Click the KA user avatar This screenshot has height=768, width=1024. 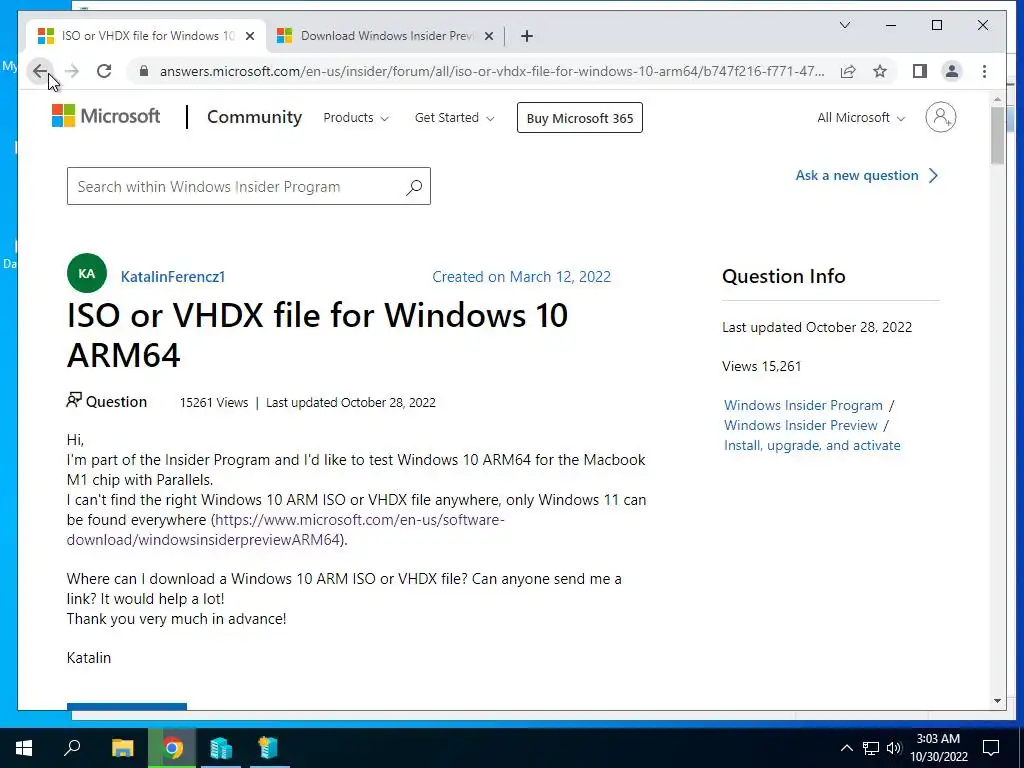point(87,273)
